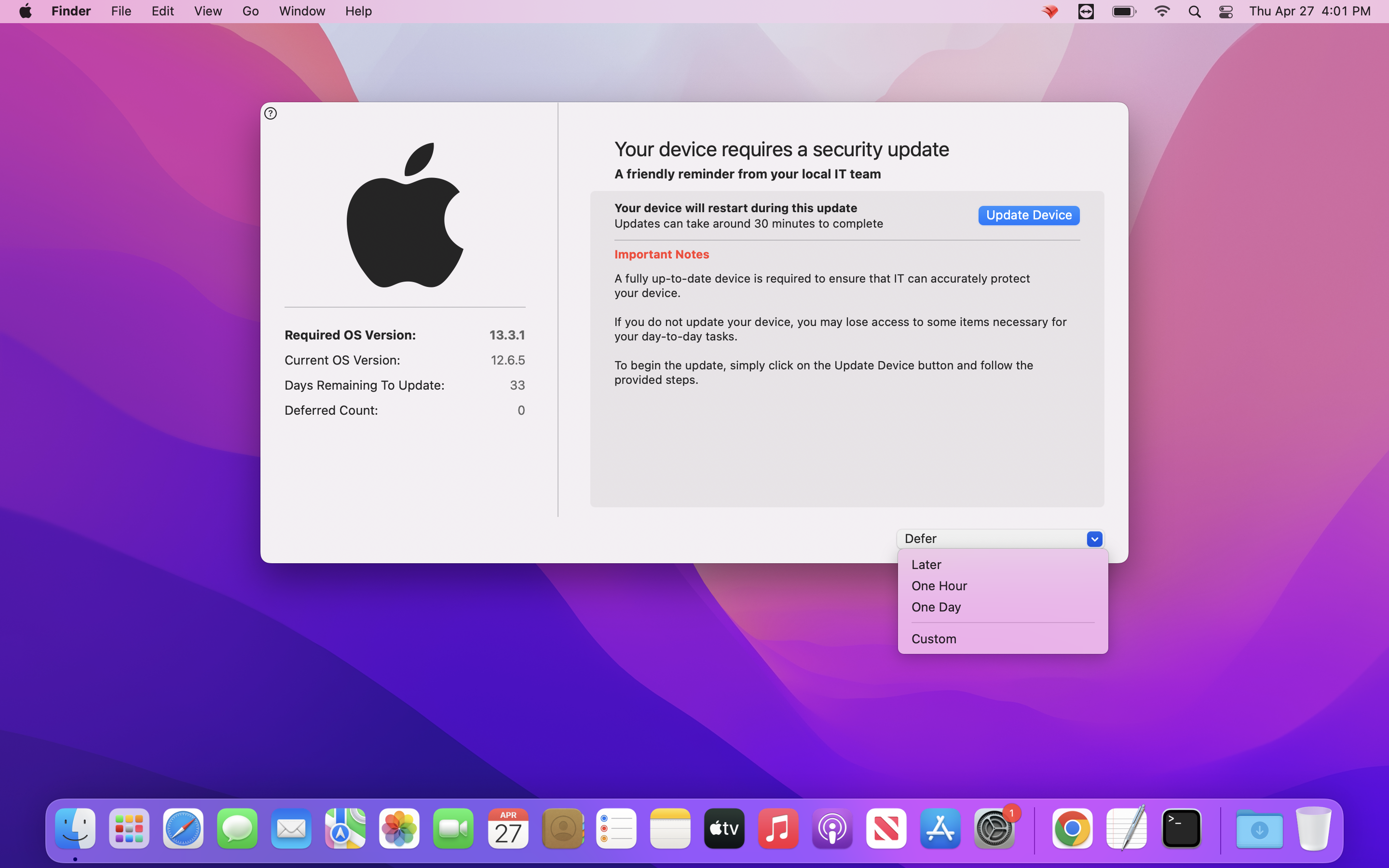Open the Edit menu
Image resolution: width=1389 pixels, height=868 pixels.
pos(163,11)
